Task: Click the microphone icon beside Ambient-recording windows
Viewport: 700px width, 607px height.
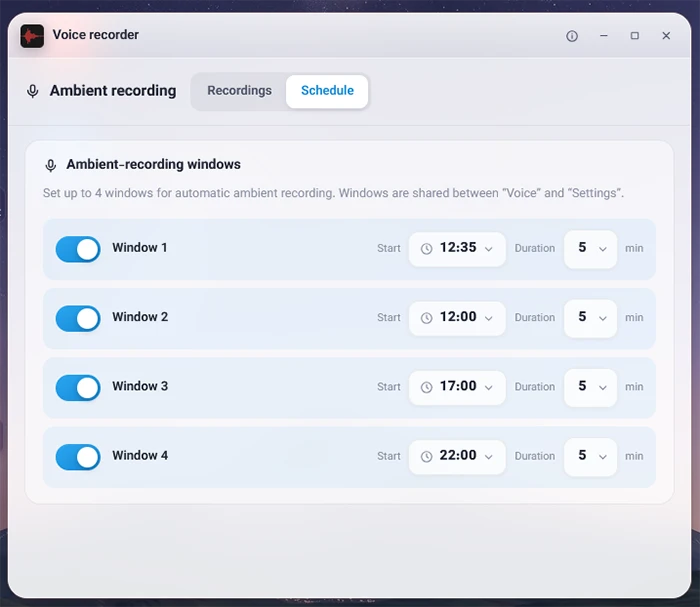Action: 51,166
